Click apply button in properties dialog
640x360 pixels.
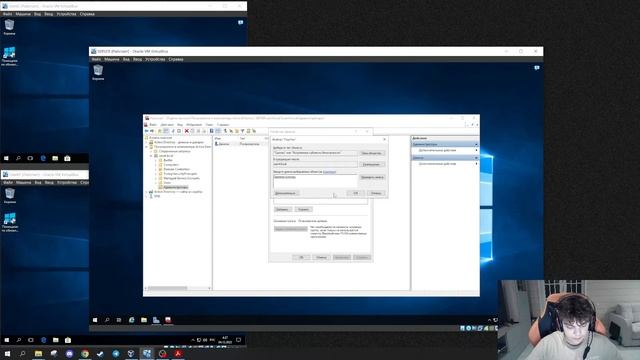tap(342, 258)
